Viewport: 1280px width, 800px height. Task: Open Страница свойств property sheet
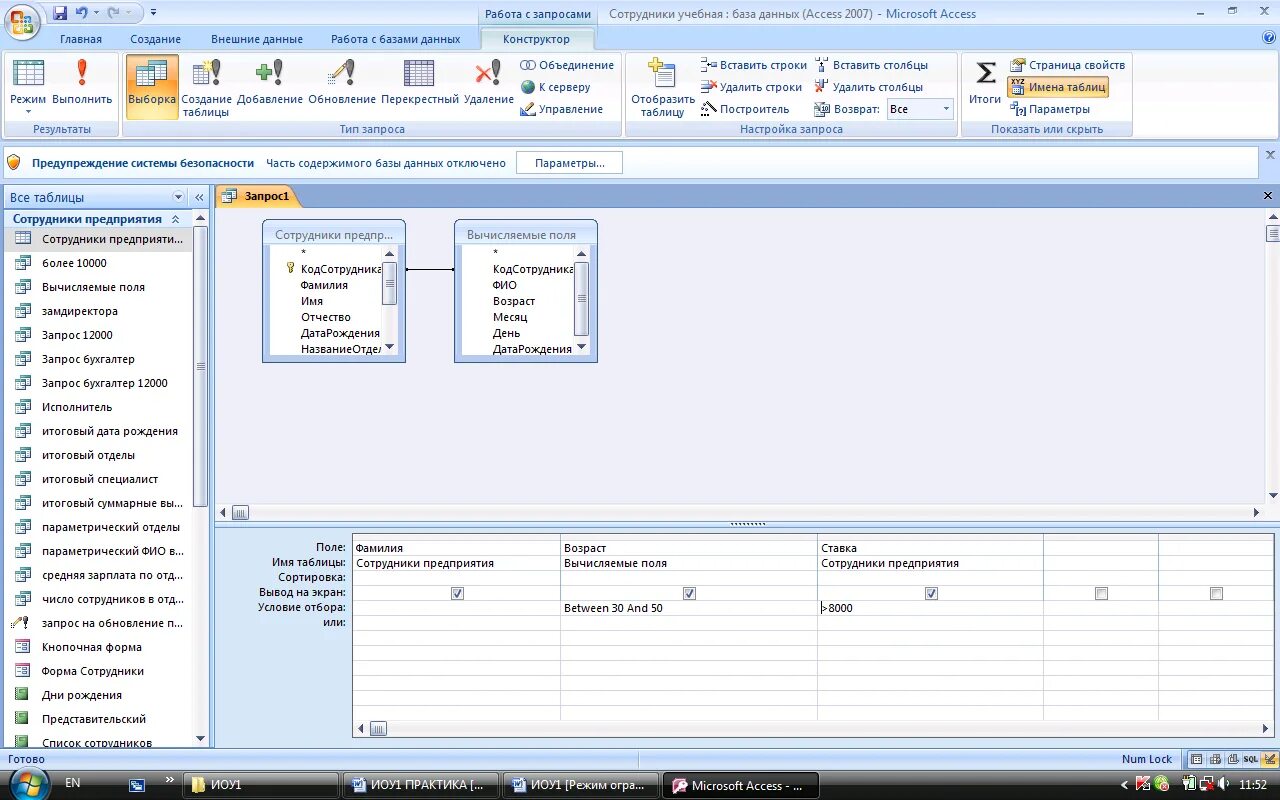pos(1067,65)
